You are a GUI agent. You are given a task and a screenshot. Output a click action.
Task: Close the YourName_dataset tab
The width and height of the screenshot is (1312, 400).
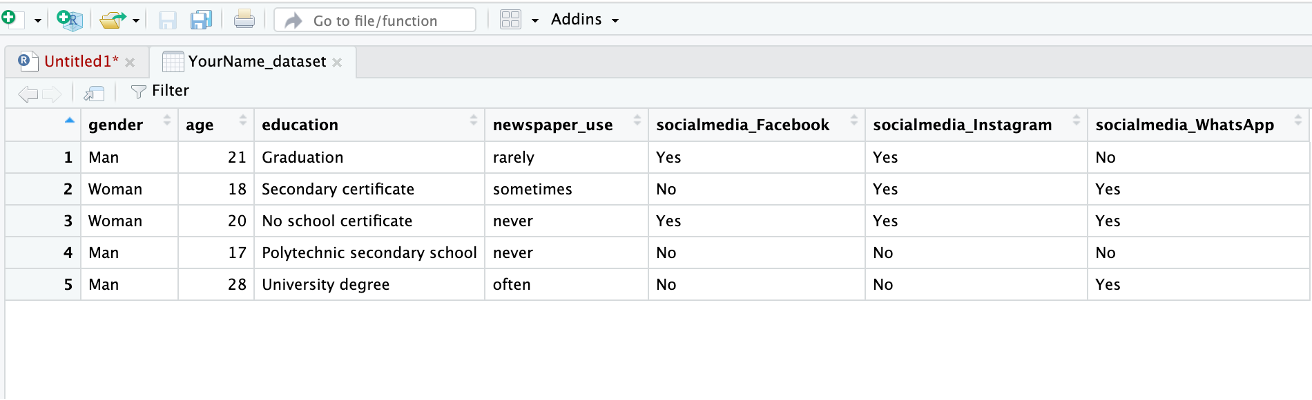(x=337, y=62)
